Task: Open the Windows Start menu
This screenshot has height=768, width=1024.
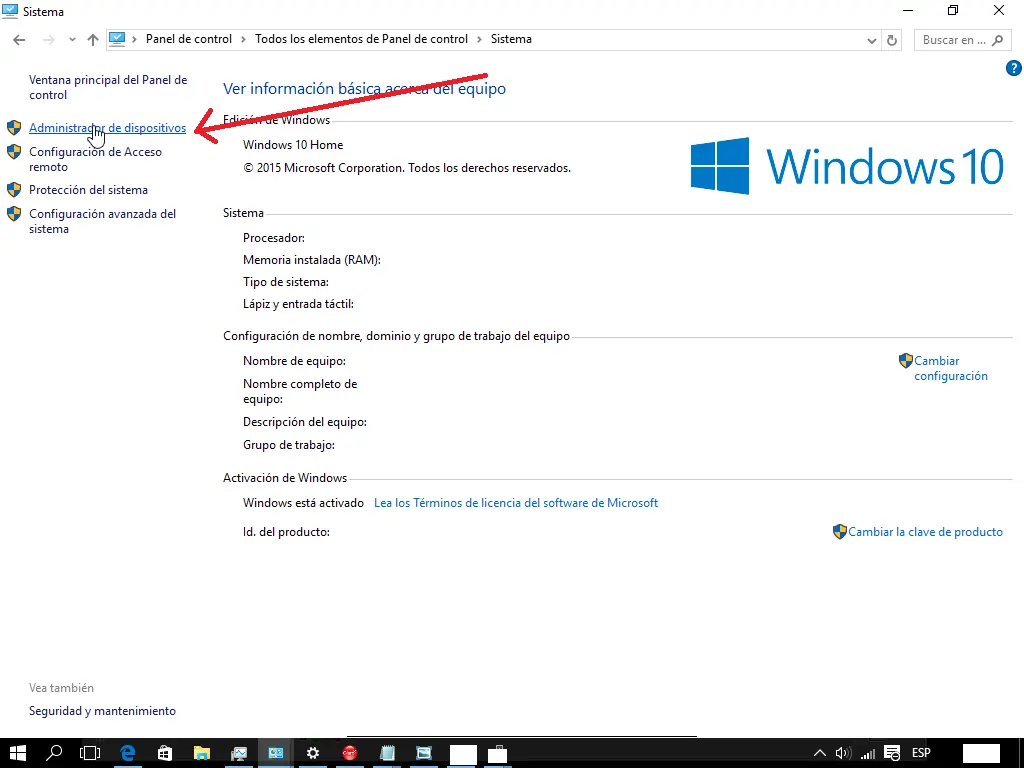Action: (18, 753)
